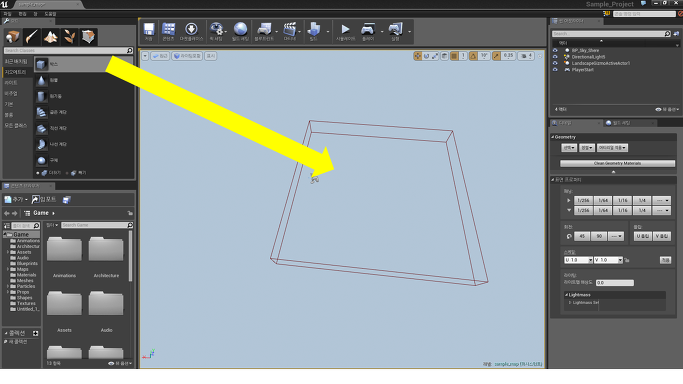The height and width of the screenshot is (384, 683).
Task: Expand the Lightmass settings row
Action: [x=570, y=303]
